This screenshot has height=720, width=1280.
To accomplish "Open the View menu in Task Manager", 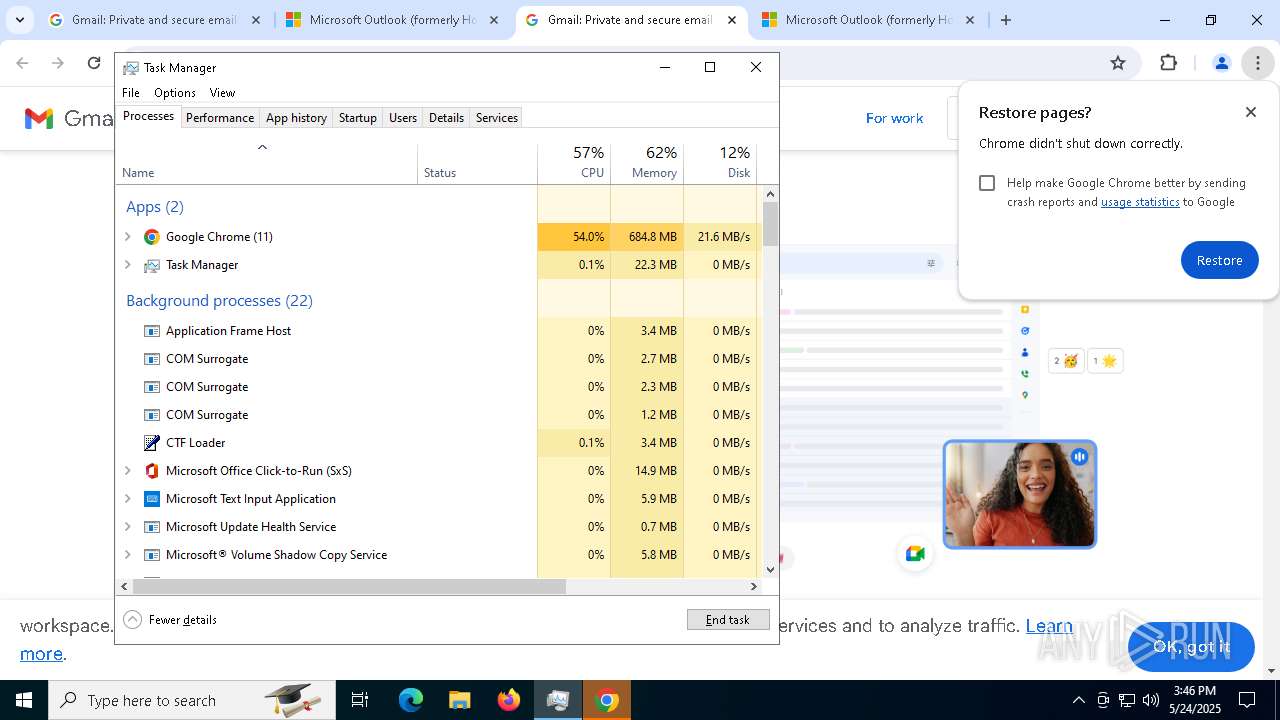I will point(222,93).
